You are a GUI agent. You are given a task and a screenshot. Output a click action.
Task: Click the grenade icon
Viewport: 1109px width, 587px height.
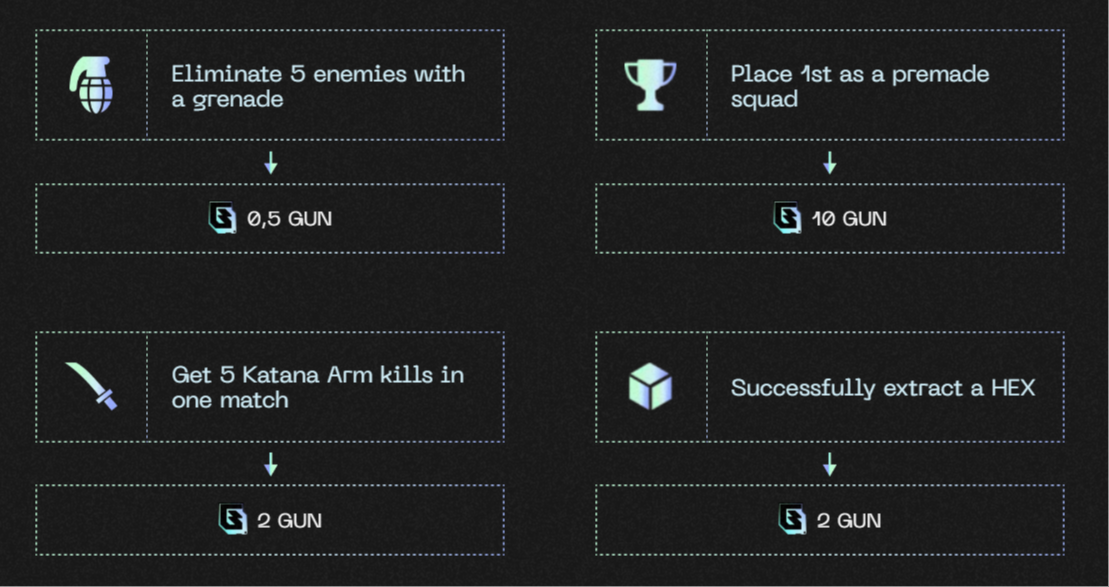tap(91, 85)
